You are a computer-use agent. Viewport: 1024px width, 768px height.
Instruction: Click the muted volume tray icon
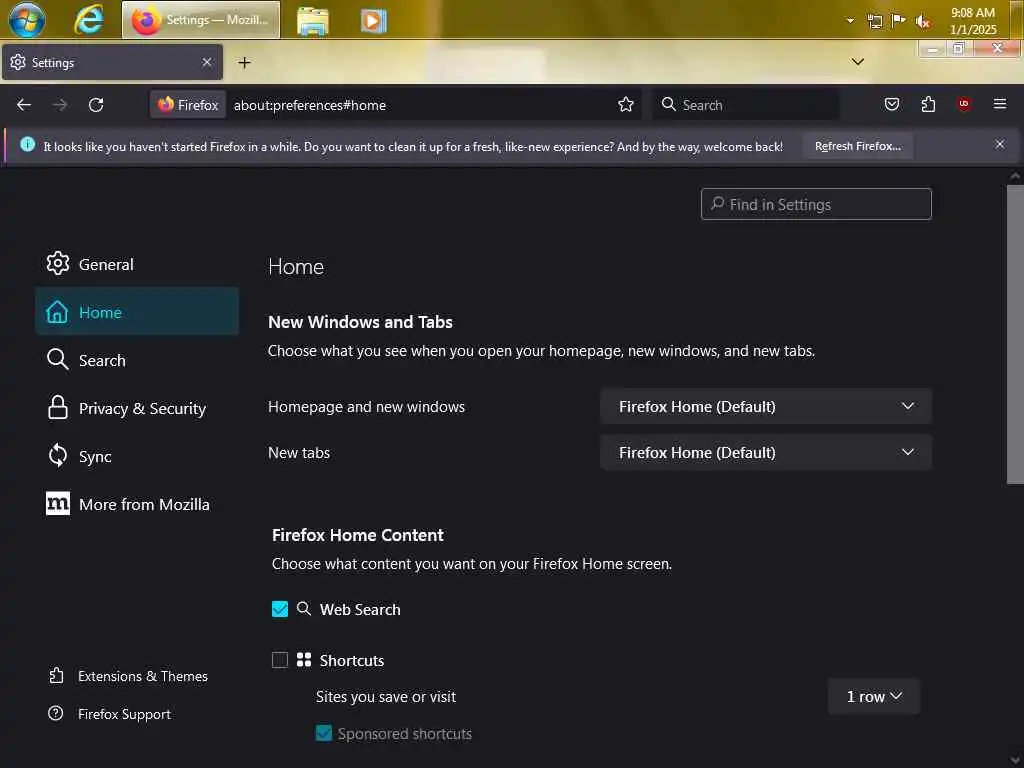click(x=922, y=22)
